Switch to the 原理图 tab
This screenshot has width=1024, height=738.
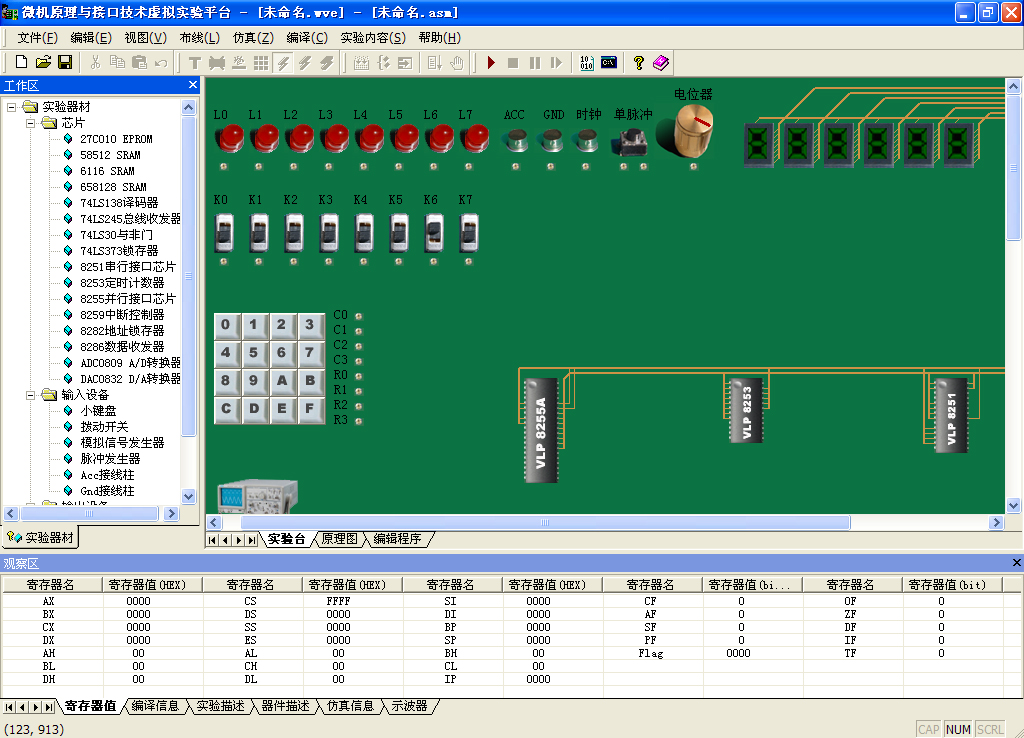[x=339, y=539]
